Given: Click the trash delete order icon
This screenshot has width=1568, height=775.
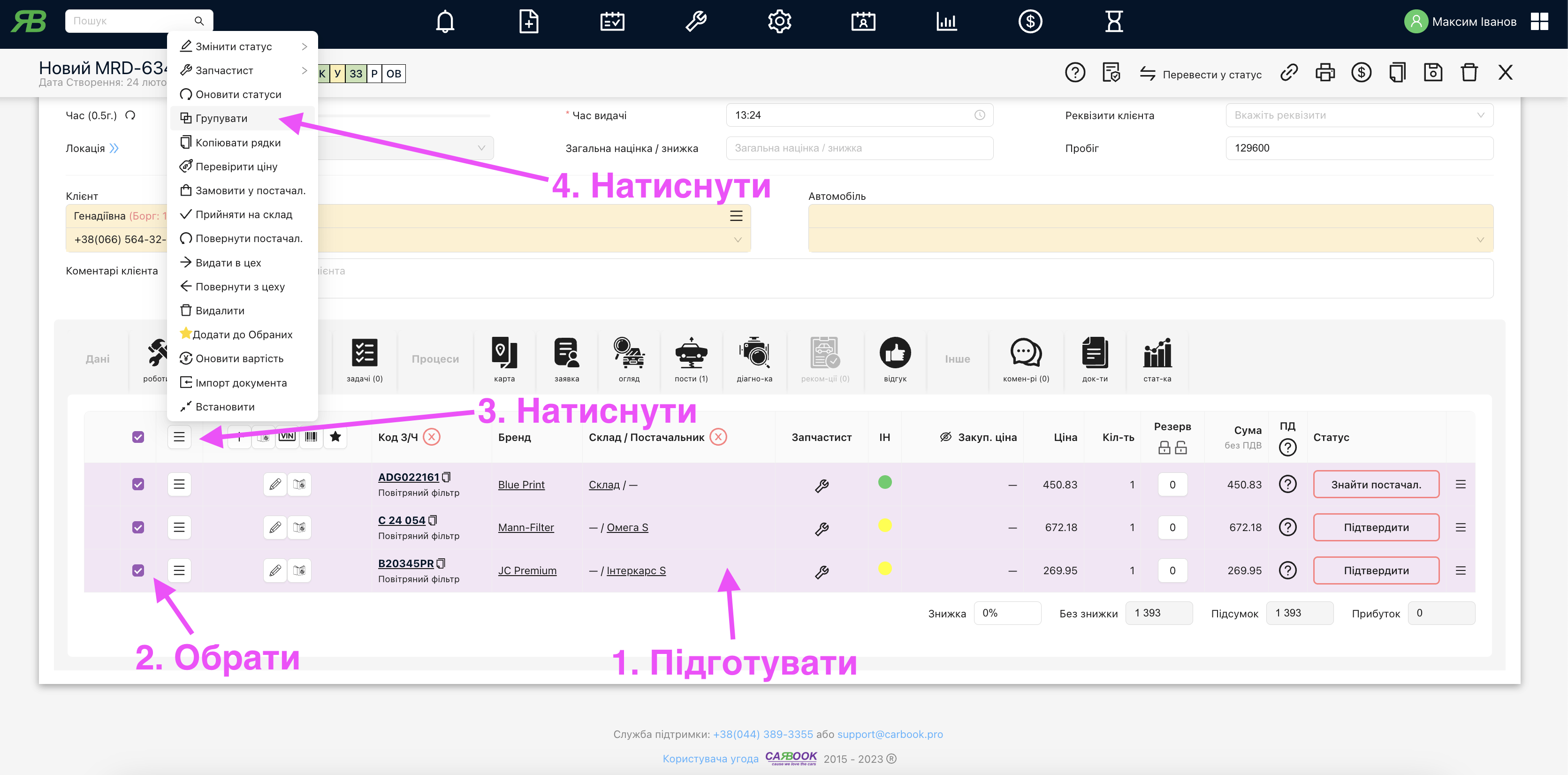Looking at the screenshot, I should (1469, 73).
